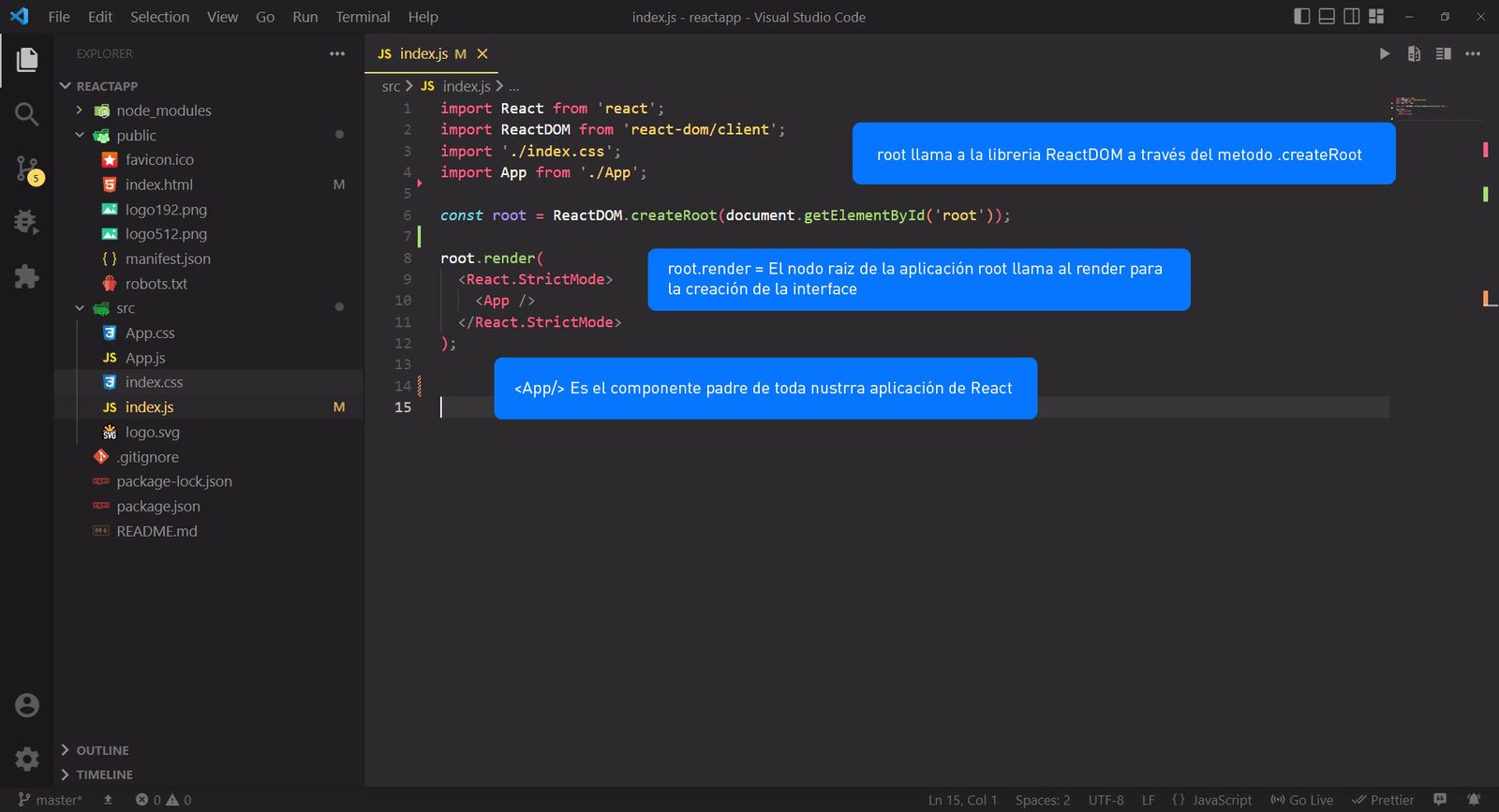Click Spaces: 2 indentation selector
The image size is (1499, 812).
click(x=1043, y=800)
